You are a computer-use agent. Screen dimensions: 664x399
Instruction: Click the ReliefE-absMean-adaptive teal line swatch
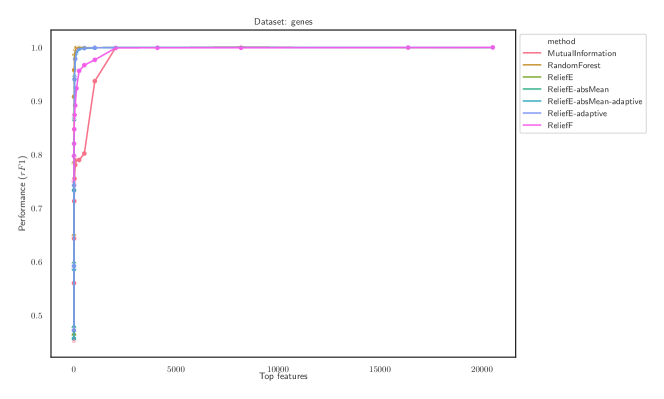532,101
